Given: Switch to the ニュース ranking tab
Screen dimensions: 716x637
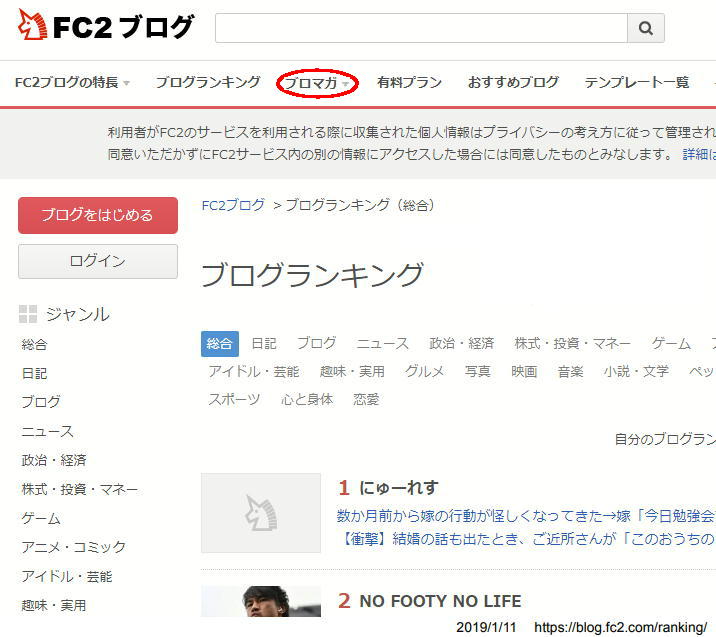Looking at the screenshot, I should click(x=383, y=343).
